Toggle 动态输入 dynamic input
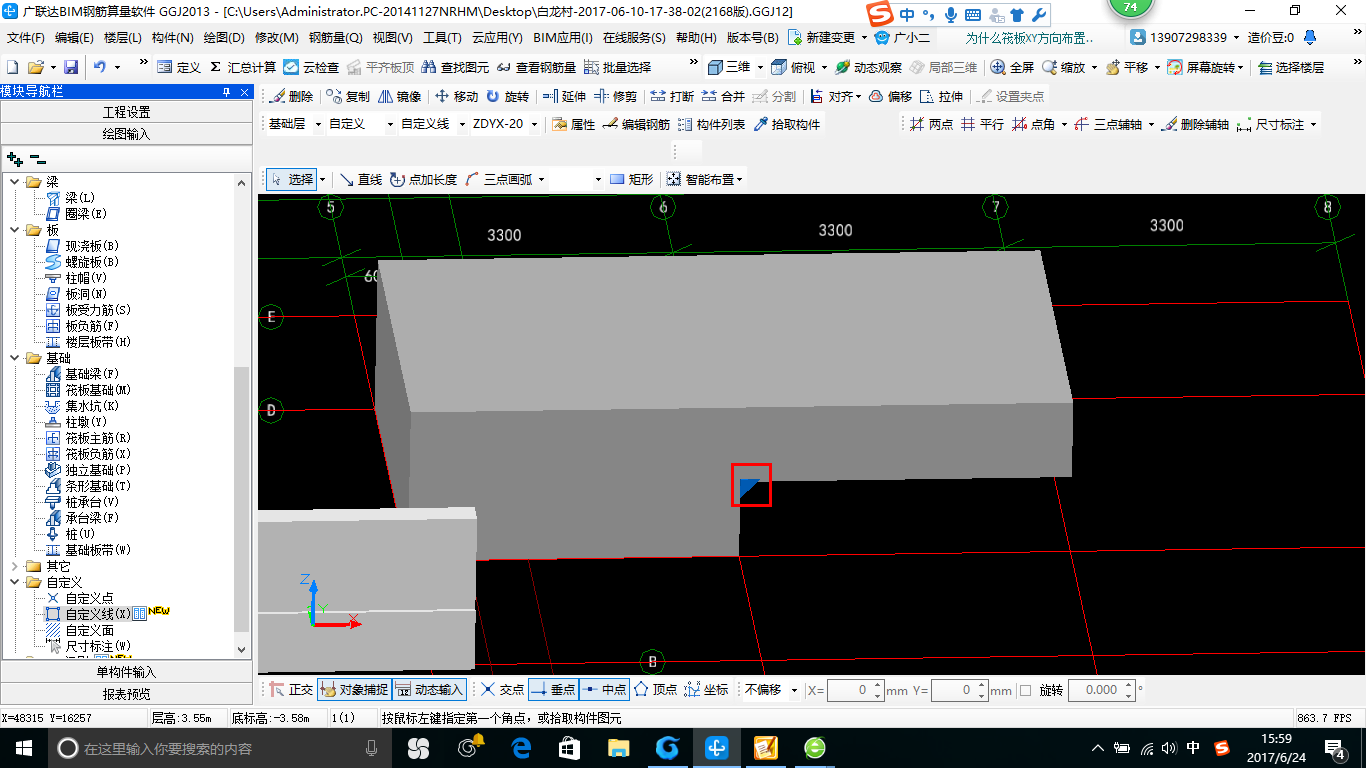This screenshot has height=768, width=1366. click(430, 690)
